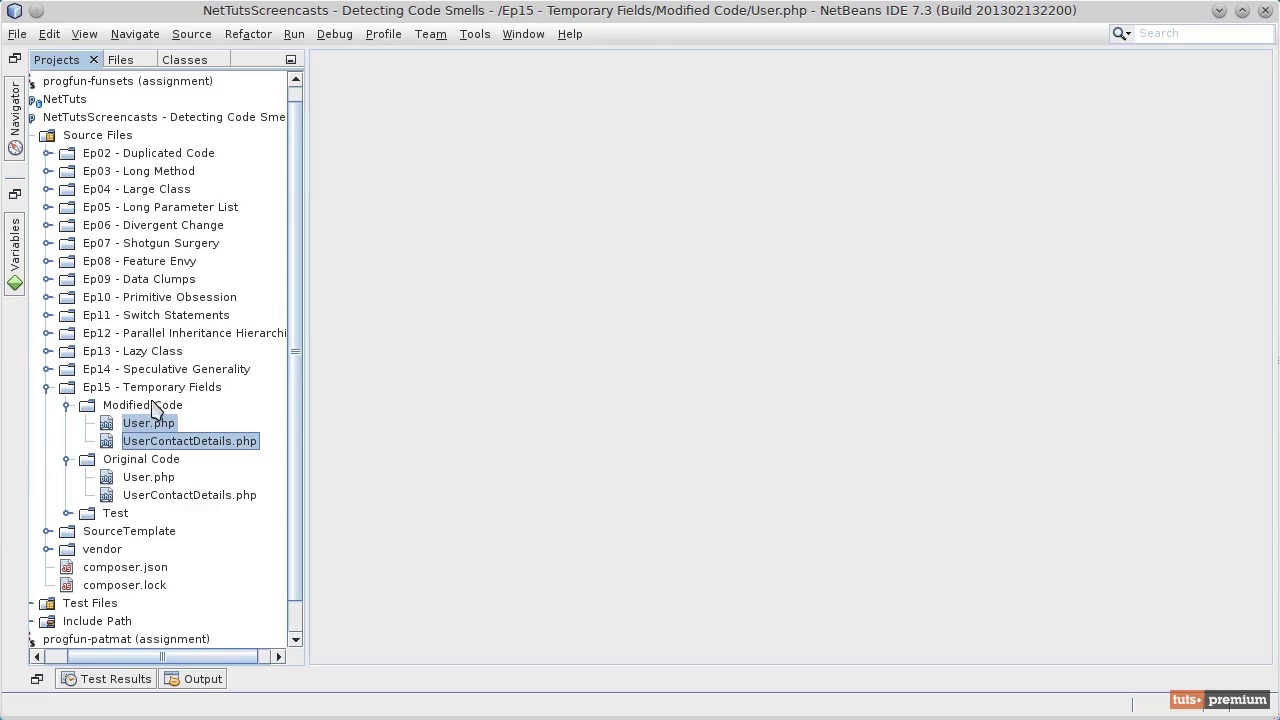Collapse Ep15 - Temporary Fields folder
This screenshot has height=720, width=1280.
[x=47, y=387]
